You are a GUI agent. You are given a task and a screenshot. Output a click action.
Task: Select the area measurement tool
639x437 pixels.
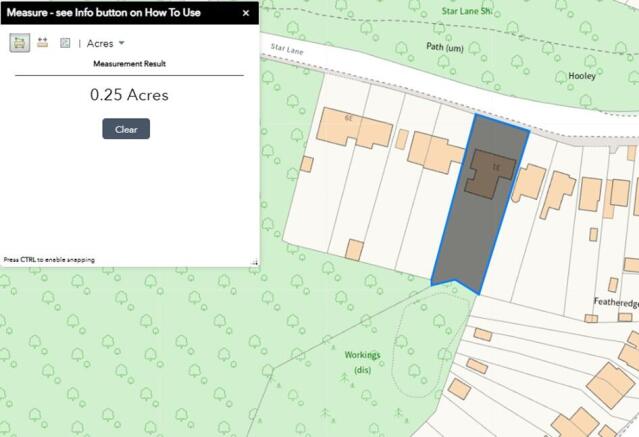point(19,43)
